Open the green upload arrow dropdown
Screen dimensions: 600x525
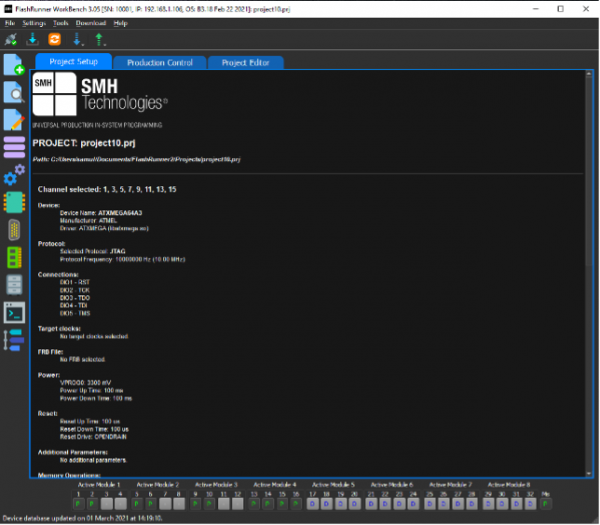coord(101,39)
